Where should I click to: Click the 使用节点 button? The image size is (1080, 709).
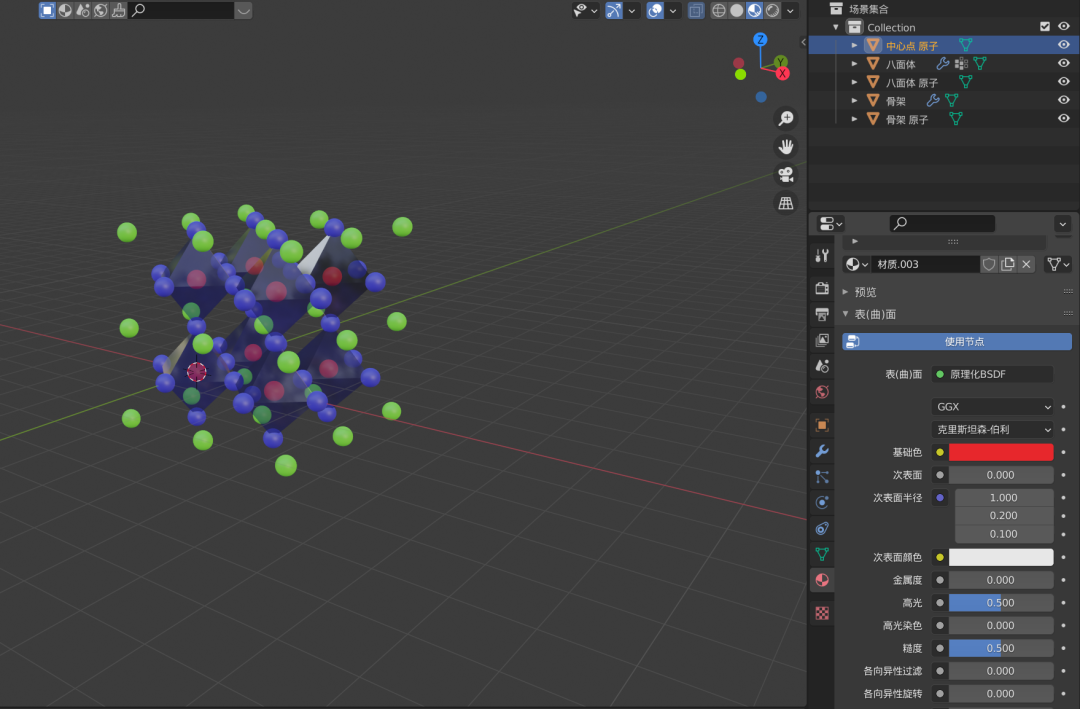[x=957, y=342]
